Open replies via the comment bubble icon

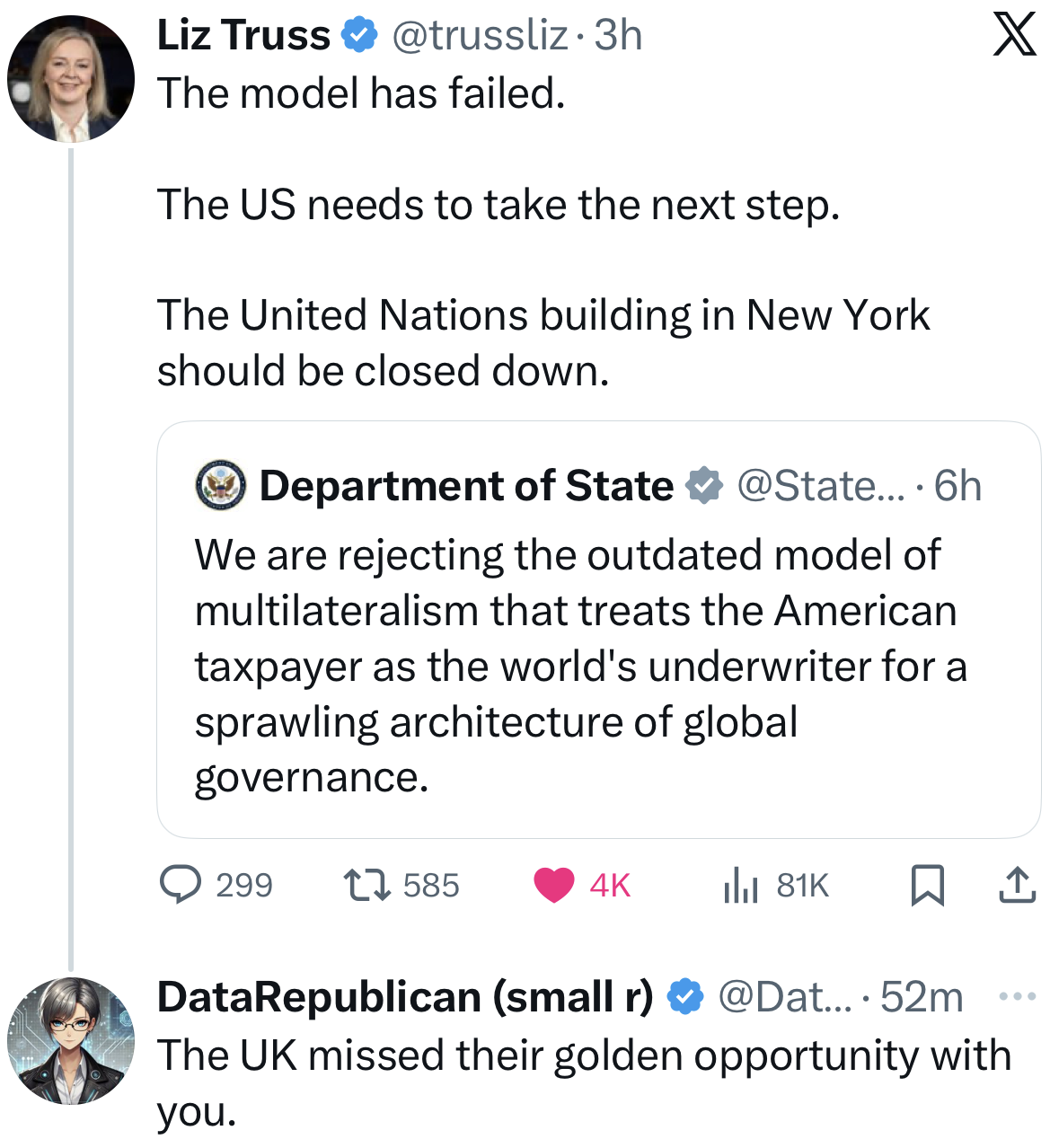coord(180,885)
